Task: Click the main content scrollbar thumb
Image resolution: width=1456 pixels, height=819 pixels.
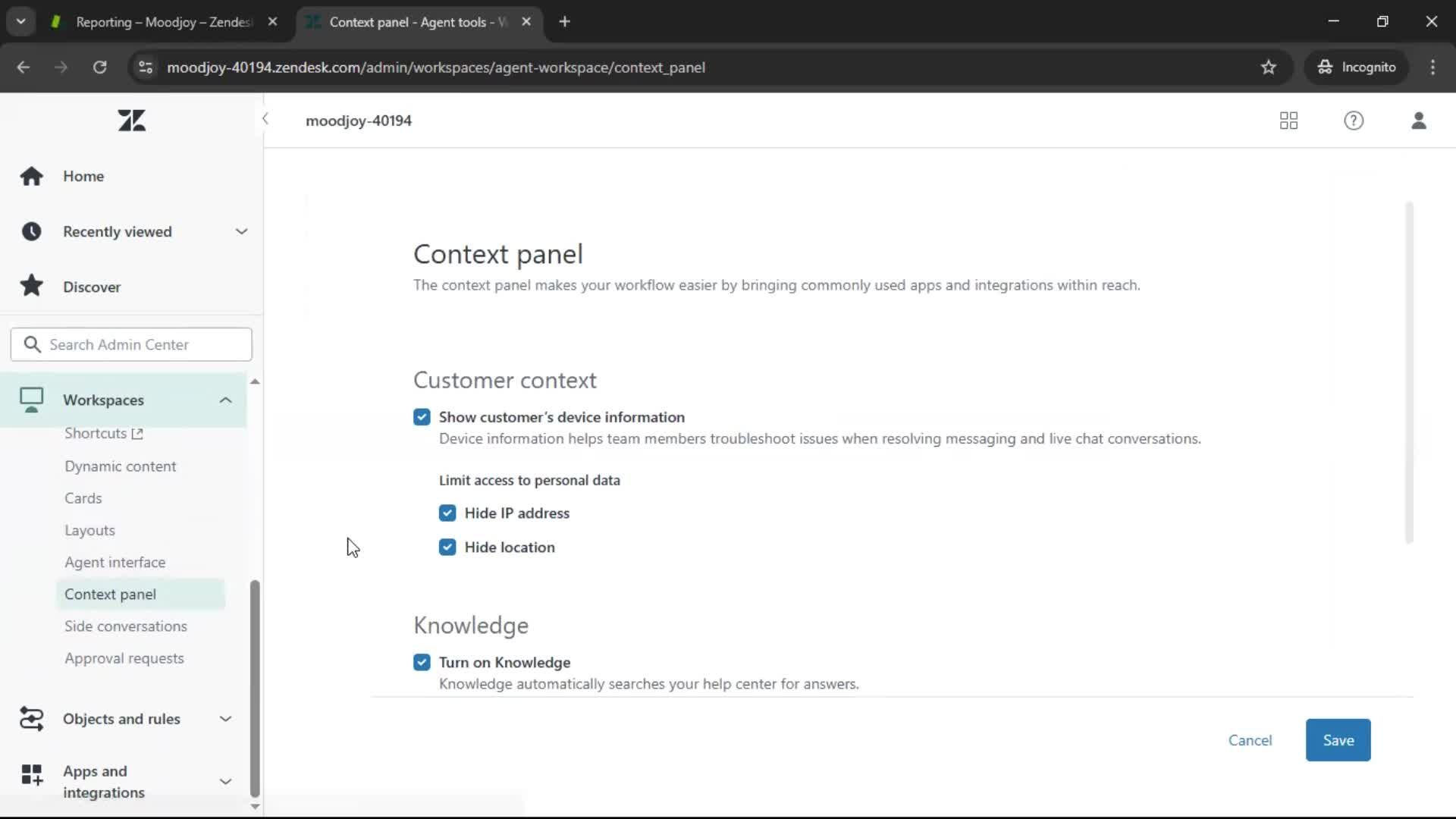Action: 1409,372
